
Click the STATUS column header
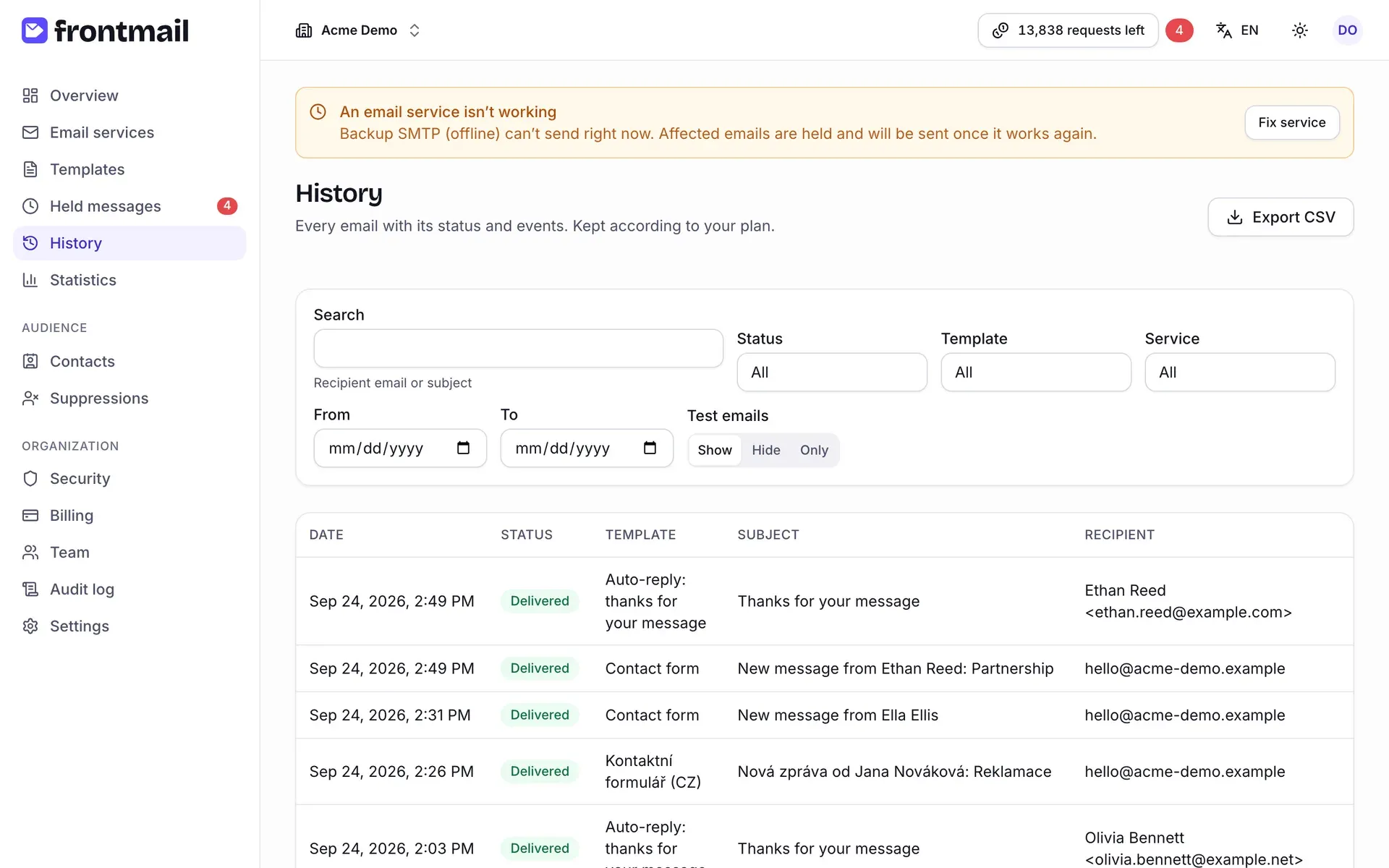[x=527, y=535]
